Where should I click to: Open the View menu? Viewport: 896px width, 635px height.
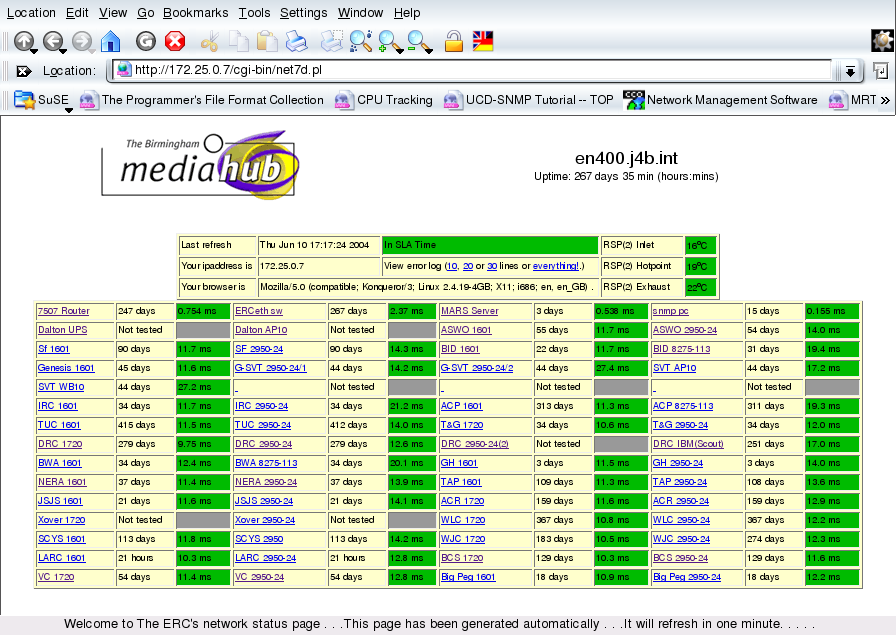pos(113,13)
